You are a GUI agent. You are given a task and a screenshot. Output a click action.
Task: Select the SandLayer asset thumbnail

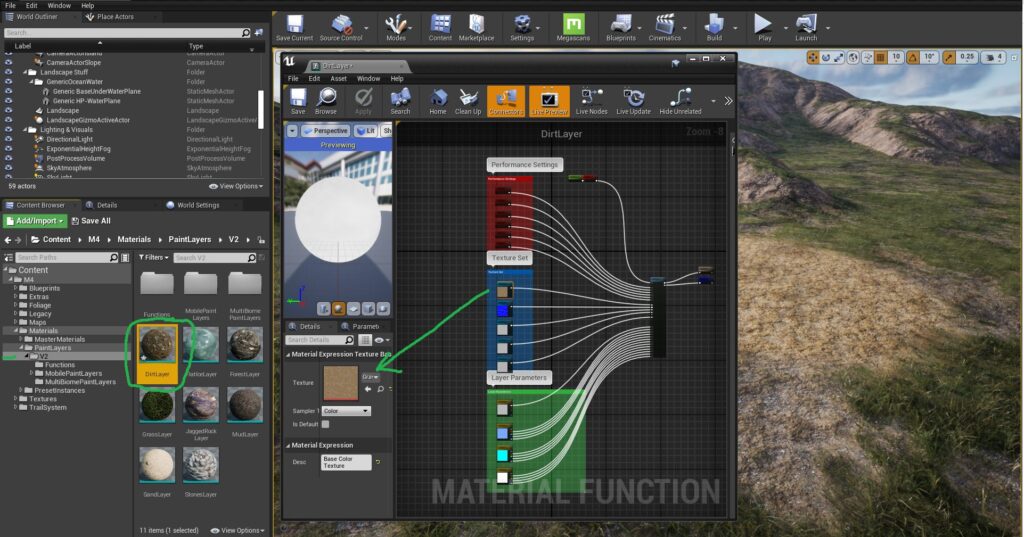(x=157, y=465)
